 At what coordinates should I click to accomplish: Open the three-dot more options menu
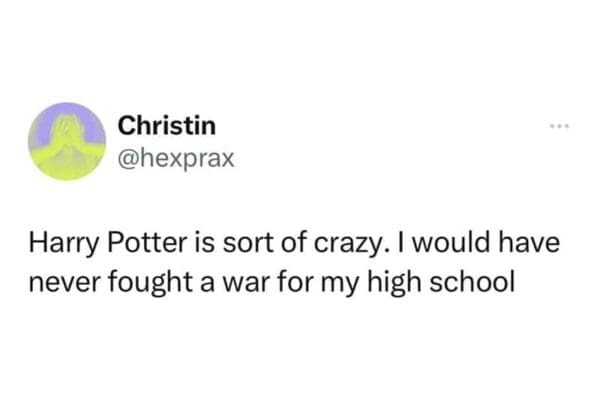(559, 129)
